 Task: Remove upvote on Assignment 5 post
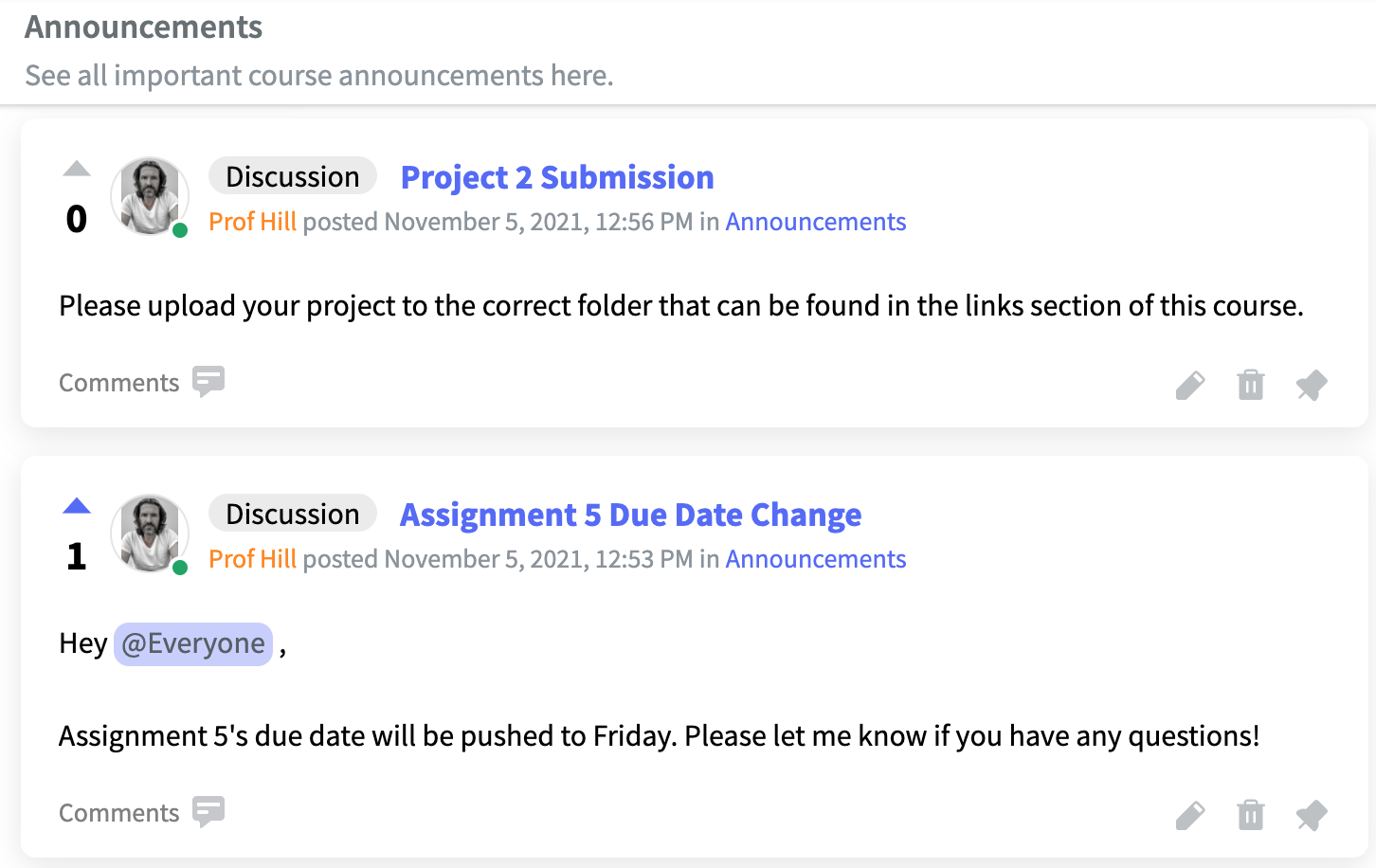[77, 506]
